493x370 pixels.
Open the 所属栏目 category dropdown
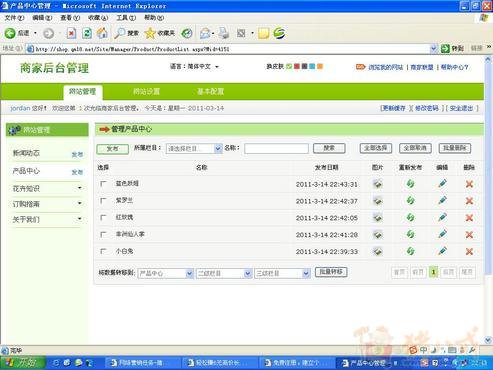pyautogui.click(x=194, y=148)
